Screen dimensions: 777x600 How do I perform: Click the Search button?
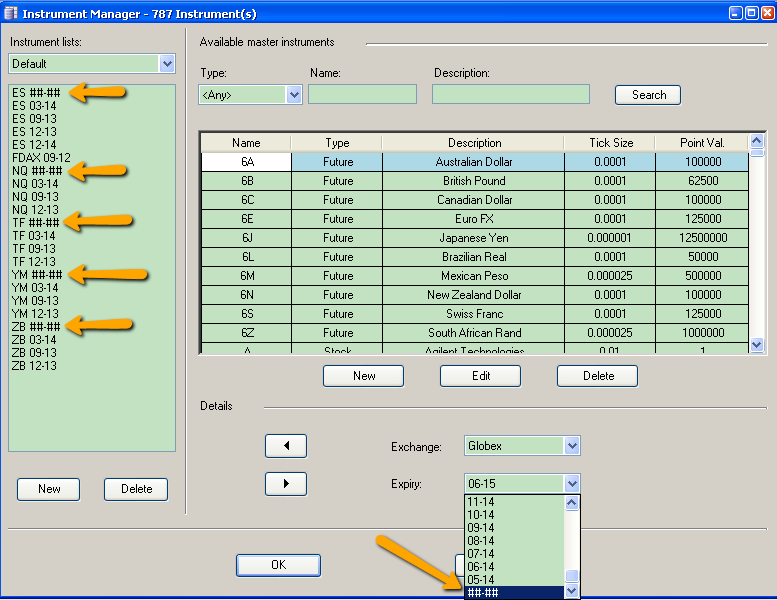[x=648, y=95]
